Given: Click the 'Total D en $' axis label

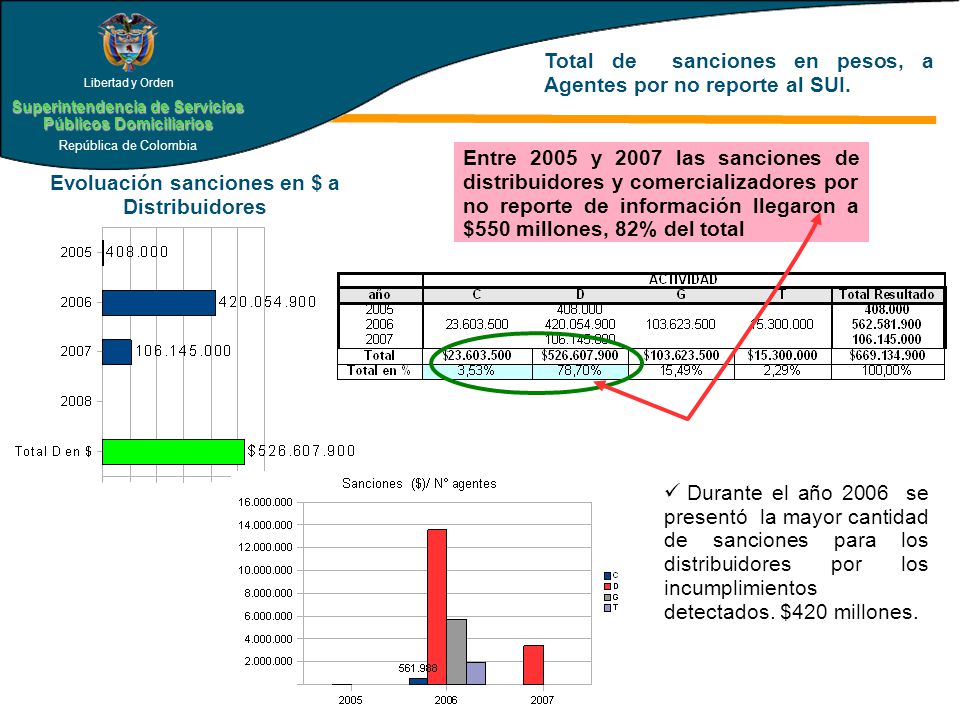Looking at the screenshot, I should coord(53,452).
